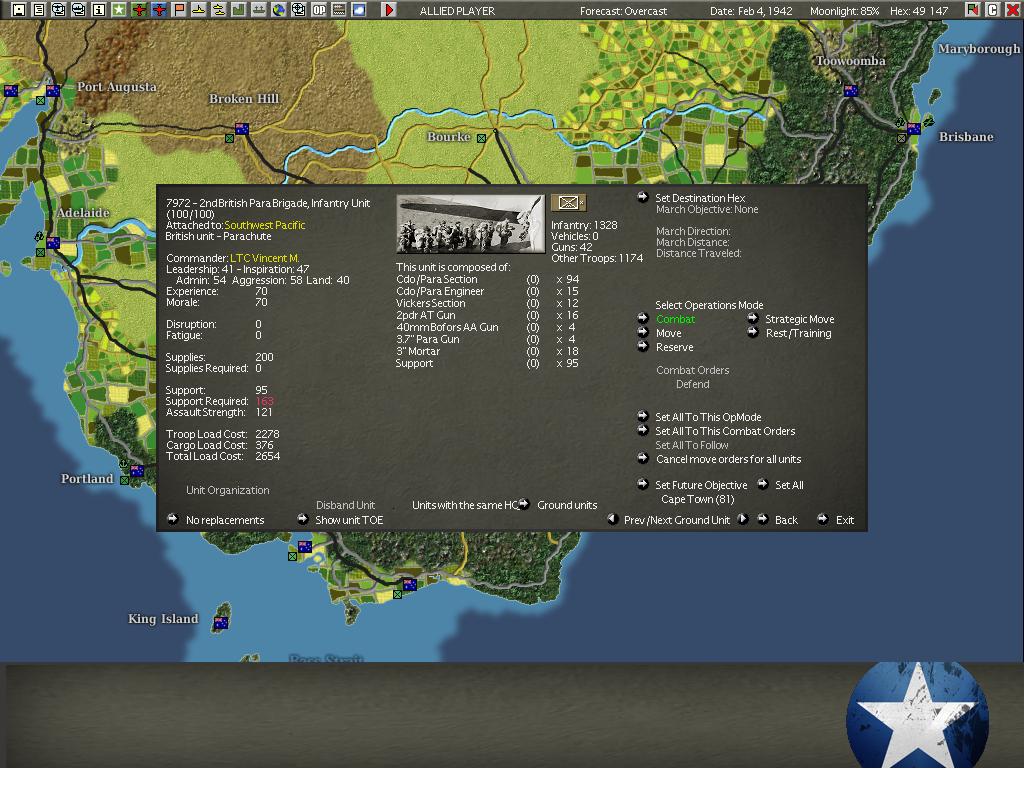
Task: Click the white star on green toolbar icon
Action: [119, 10]
